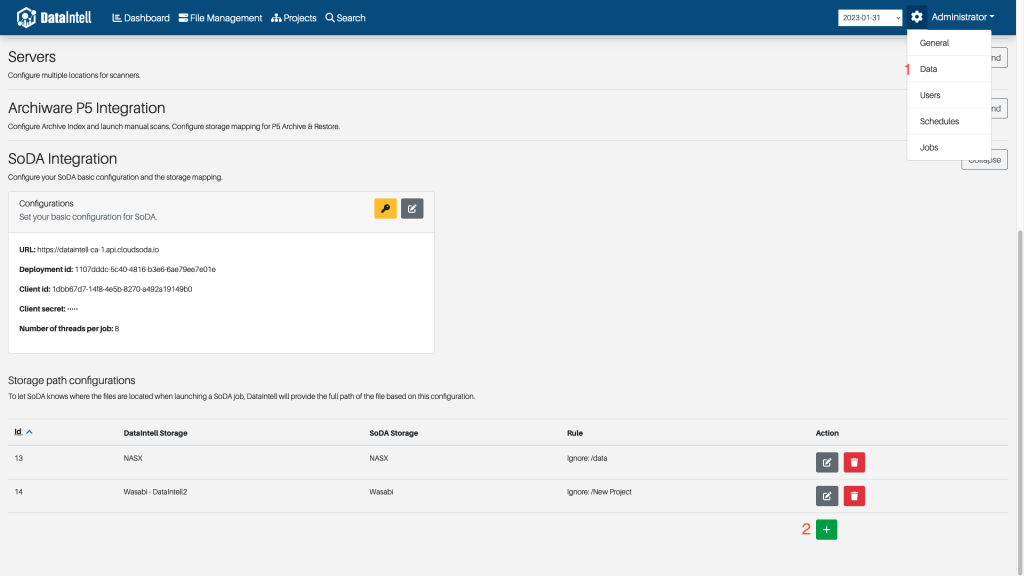Click the Deployment id value
The width and height of the screenshot is (1024, 576).
pyautogui.click(x=145, y=269)
